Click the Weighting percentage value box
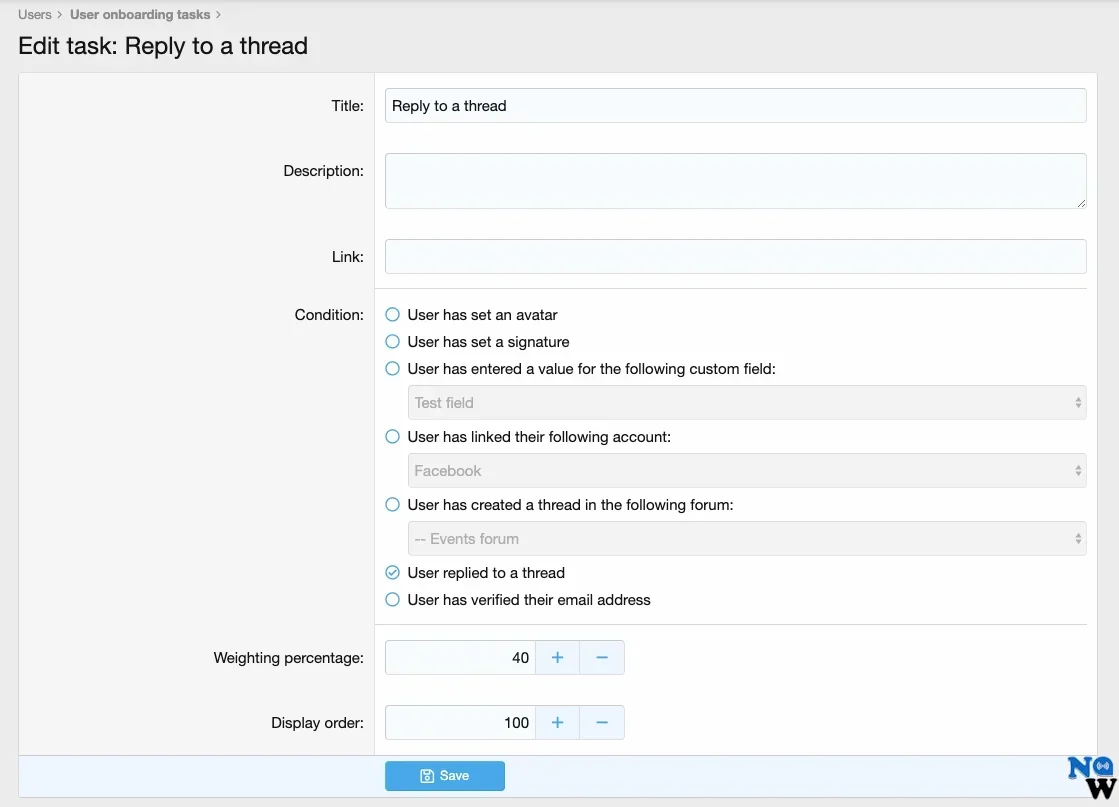Viewport: 1119px width, 807px height. point(461,658)
